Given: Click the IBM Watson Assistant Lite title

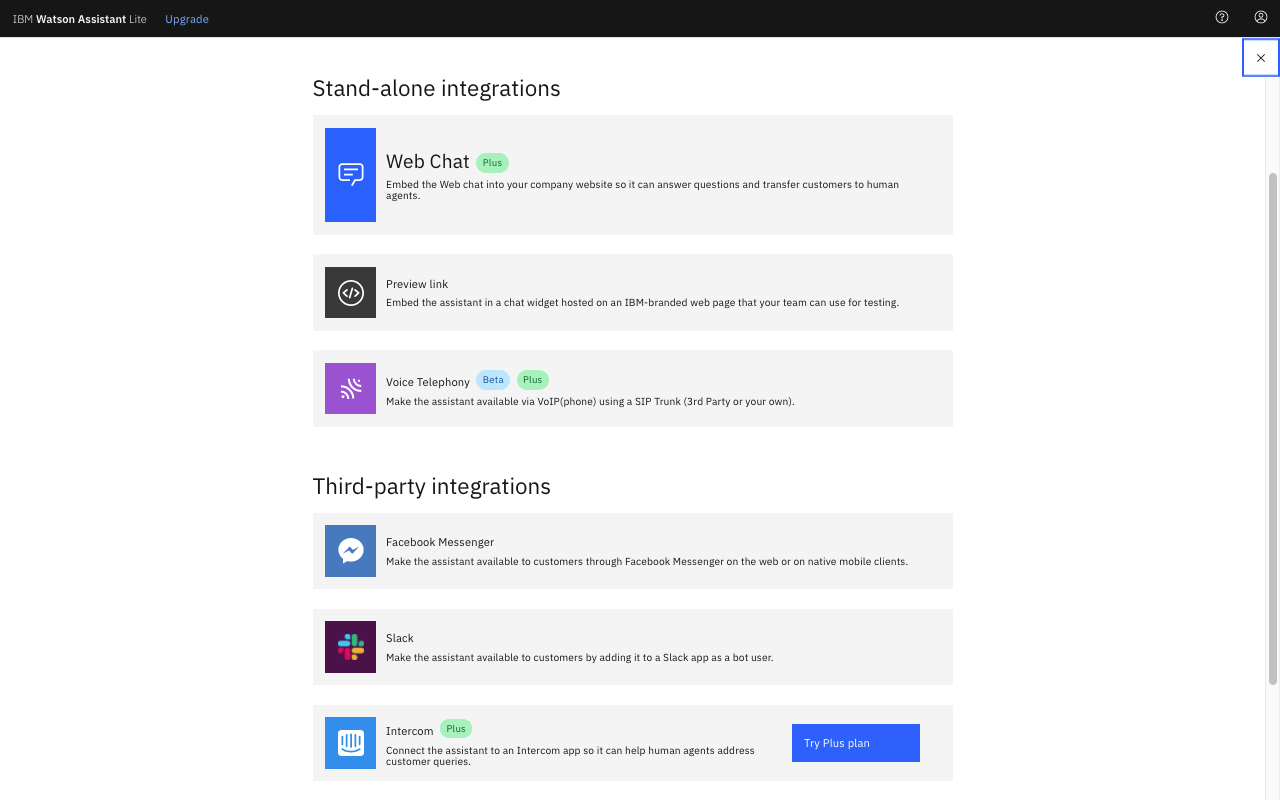Looking at the screenshot, I should point(80,19).
